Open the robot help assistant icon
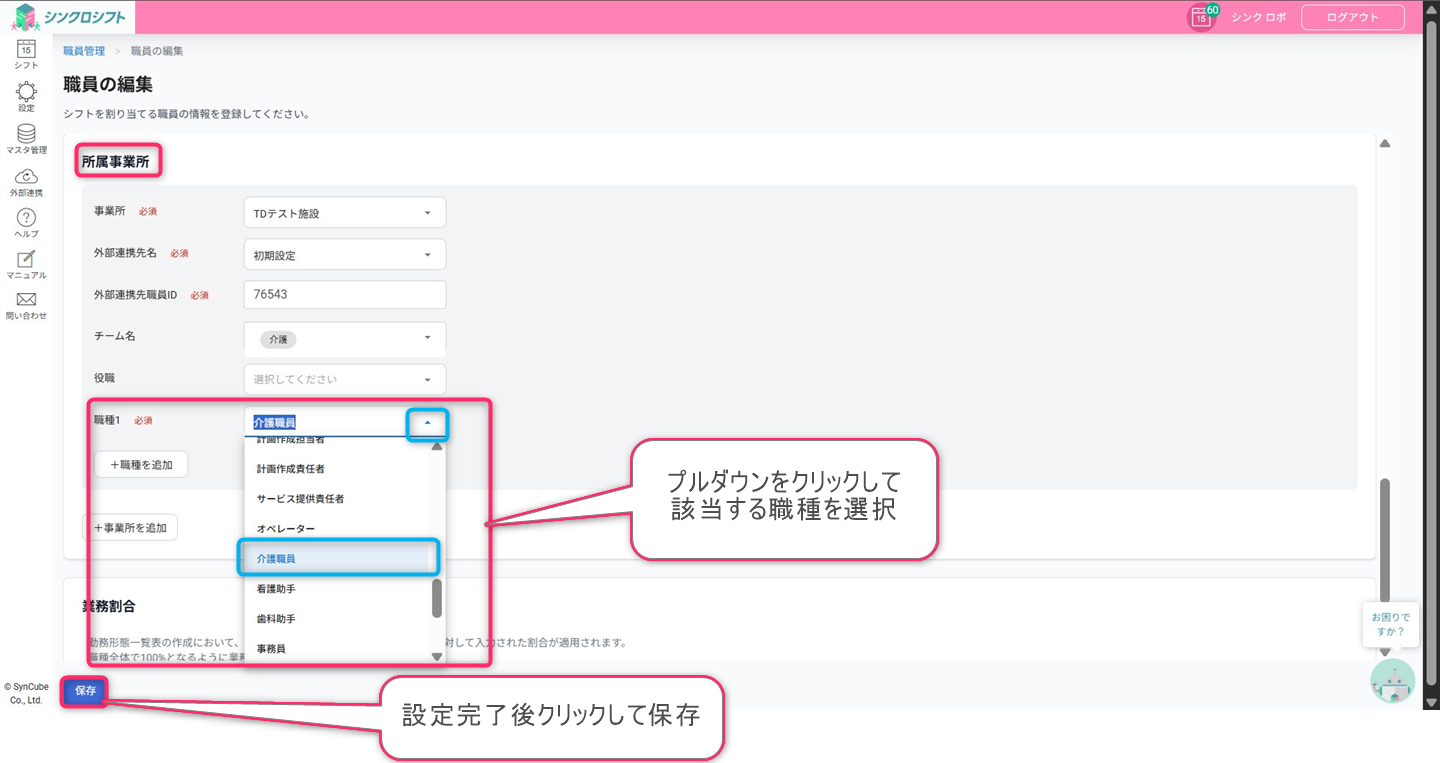This screenshot has width=1440, height=763. [x=1392, y=681]
